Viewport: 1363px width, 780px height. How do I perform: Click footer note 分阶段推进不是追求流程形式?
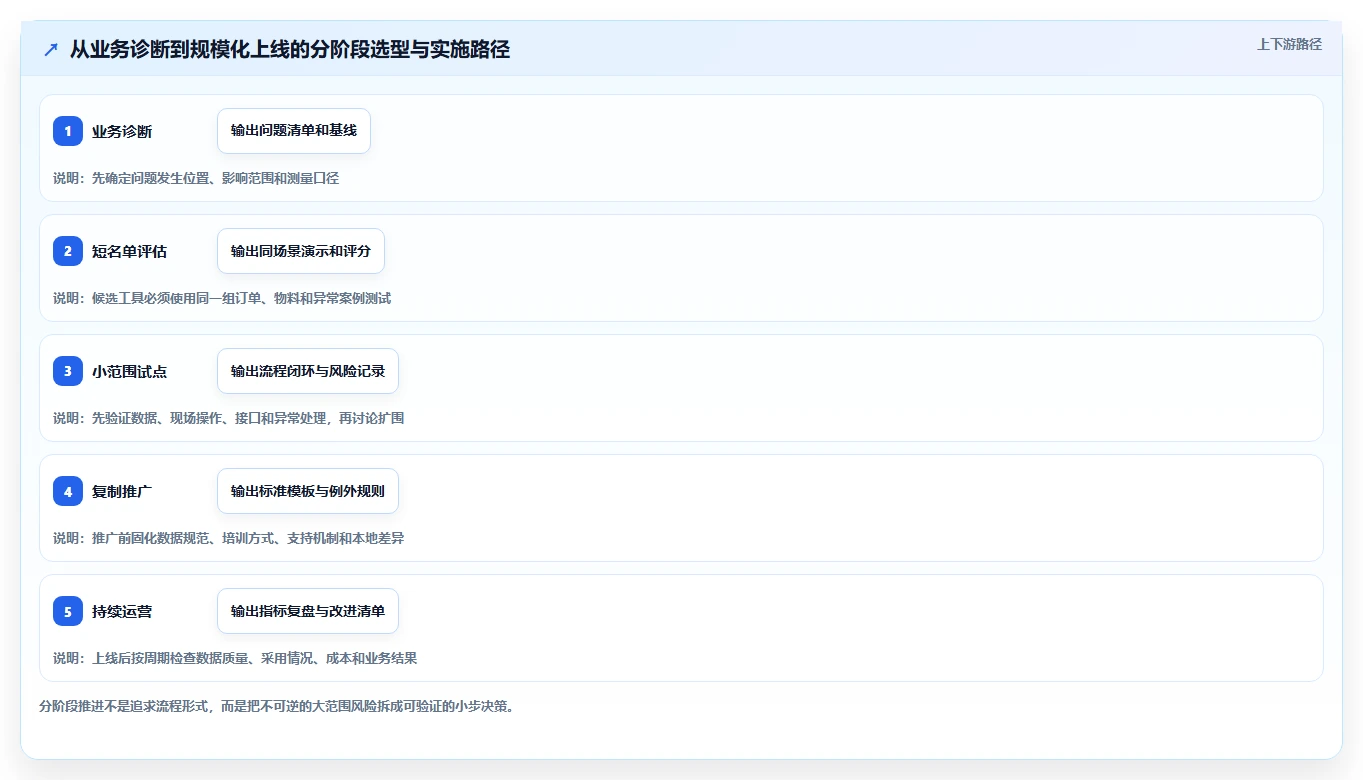(276, 706)
